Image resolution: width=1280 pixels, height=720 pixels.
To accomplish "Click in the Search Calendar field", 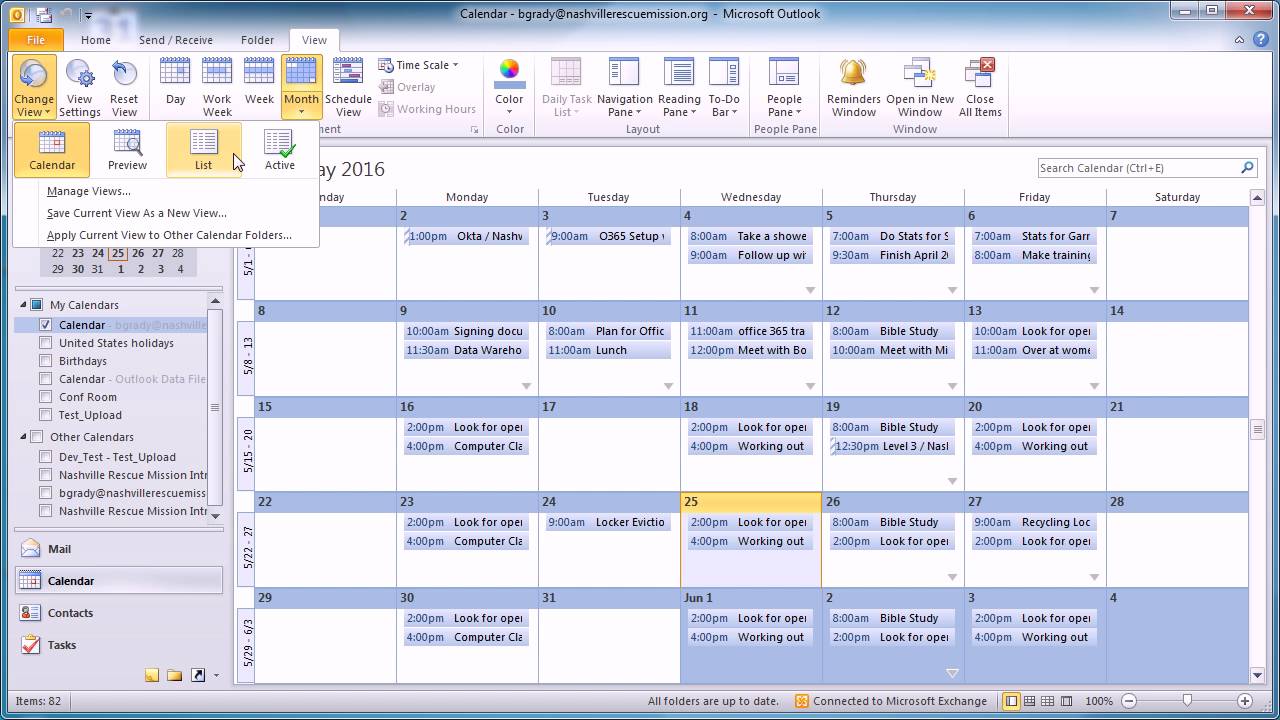I will (1138, 168).
